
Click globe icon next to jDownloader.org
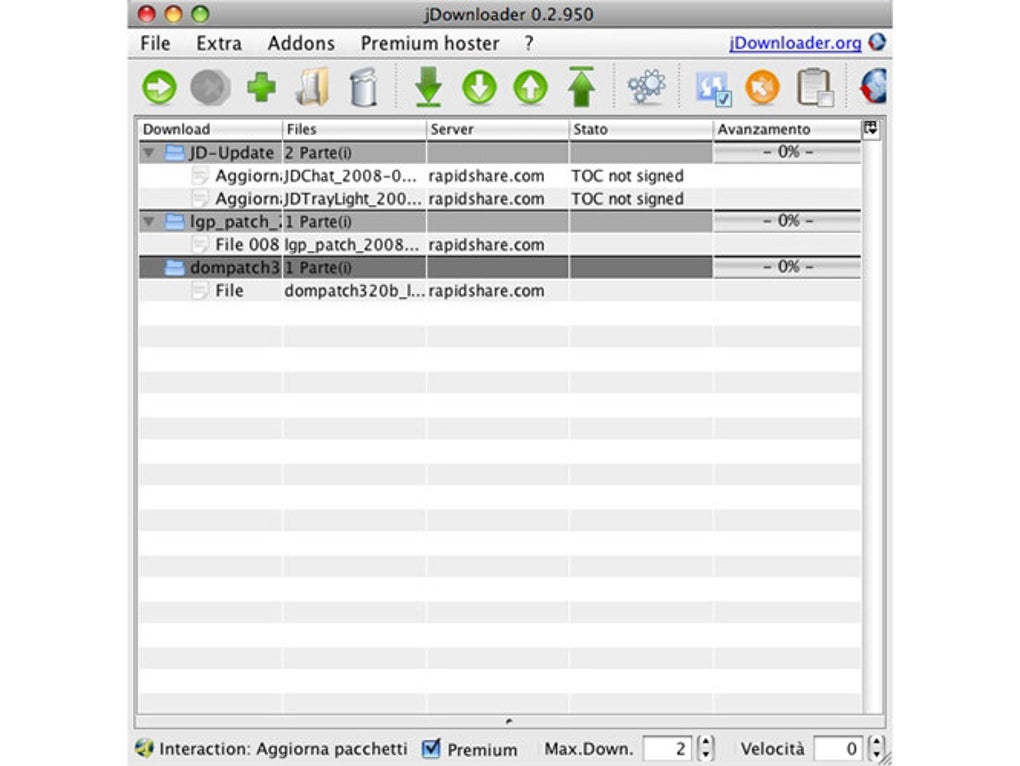point(877,42)
